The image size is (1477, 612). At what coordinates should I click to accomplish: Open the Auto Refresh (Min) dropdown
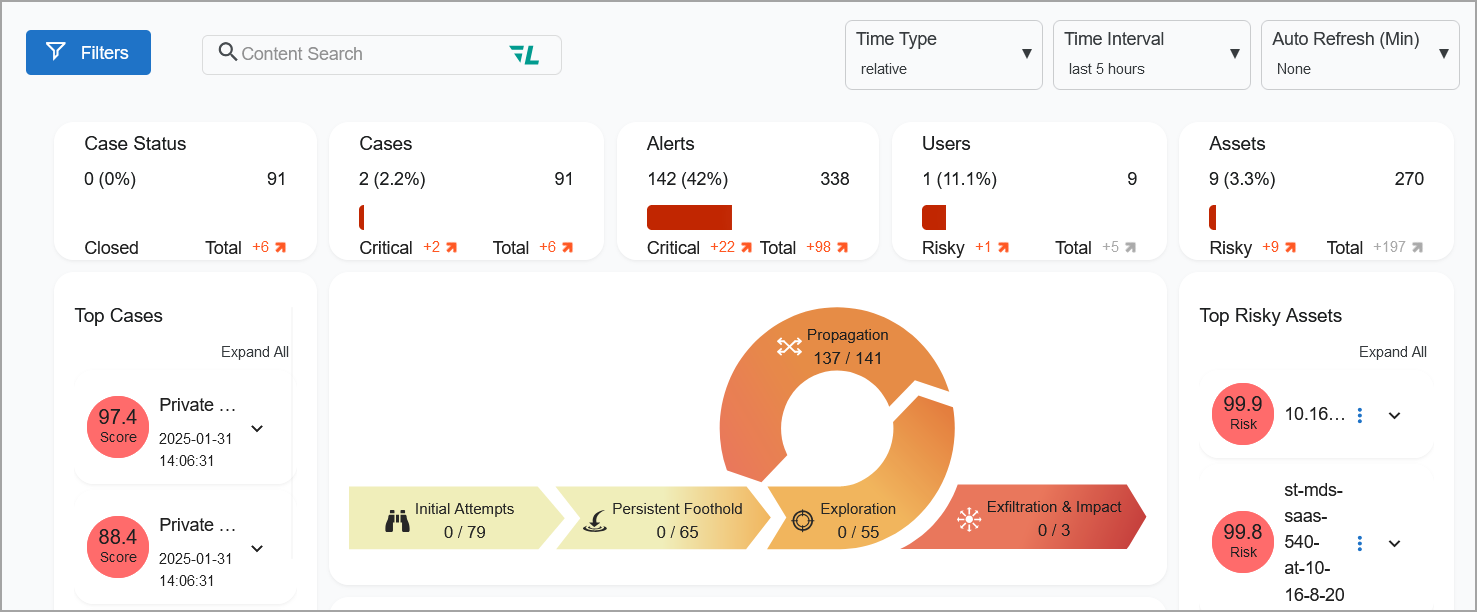[x=1359, y=55]
